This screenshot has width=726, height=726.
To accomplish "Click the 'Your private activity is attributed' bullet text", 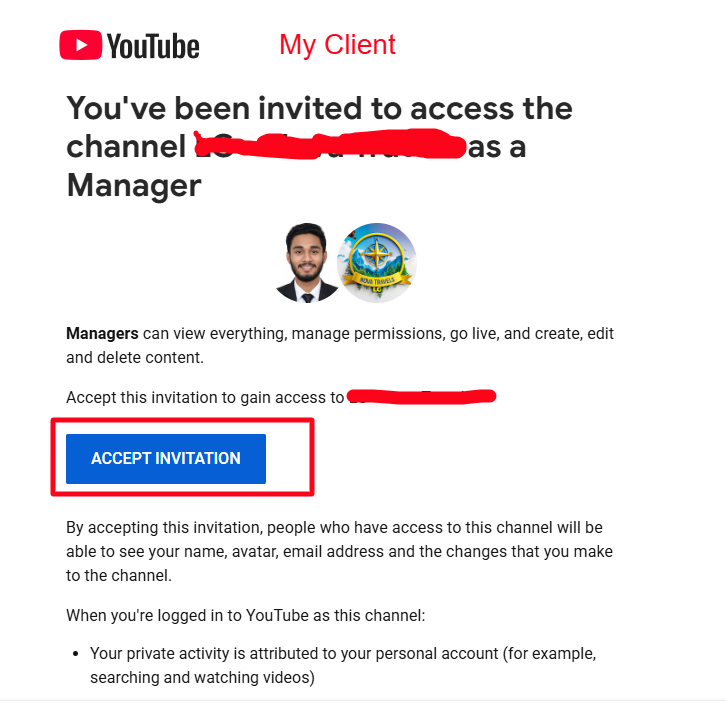I will point(343,653).
